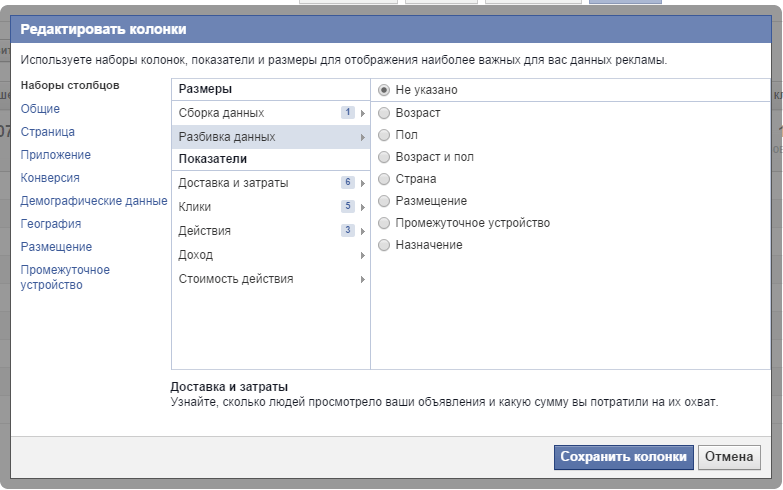Expand the 'Клики' metrics category
Viewport: 783px width, 490px height.
coord(270,207)
